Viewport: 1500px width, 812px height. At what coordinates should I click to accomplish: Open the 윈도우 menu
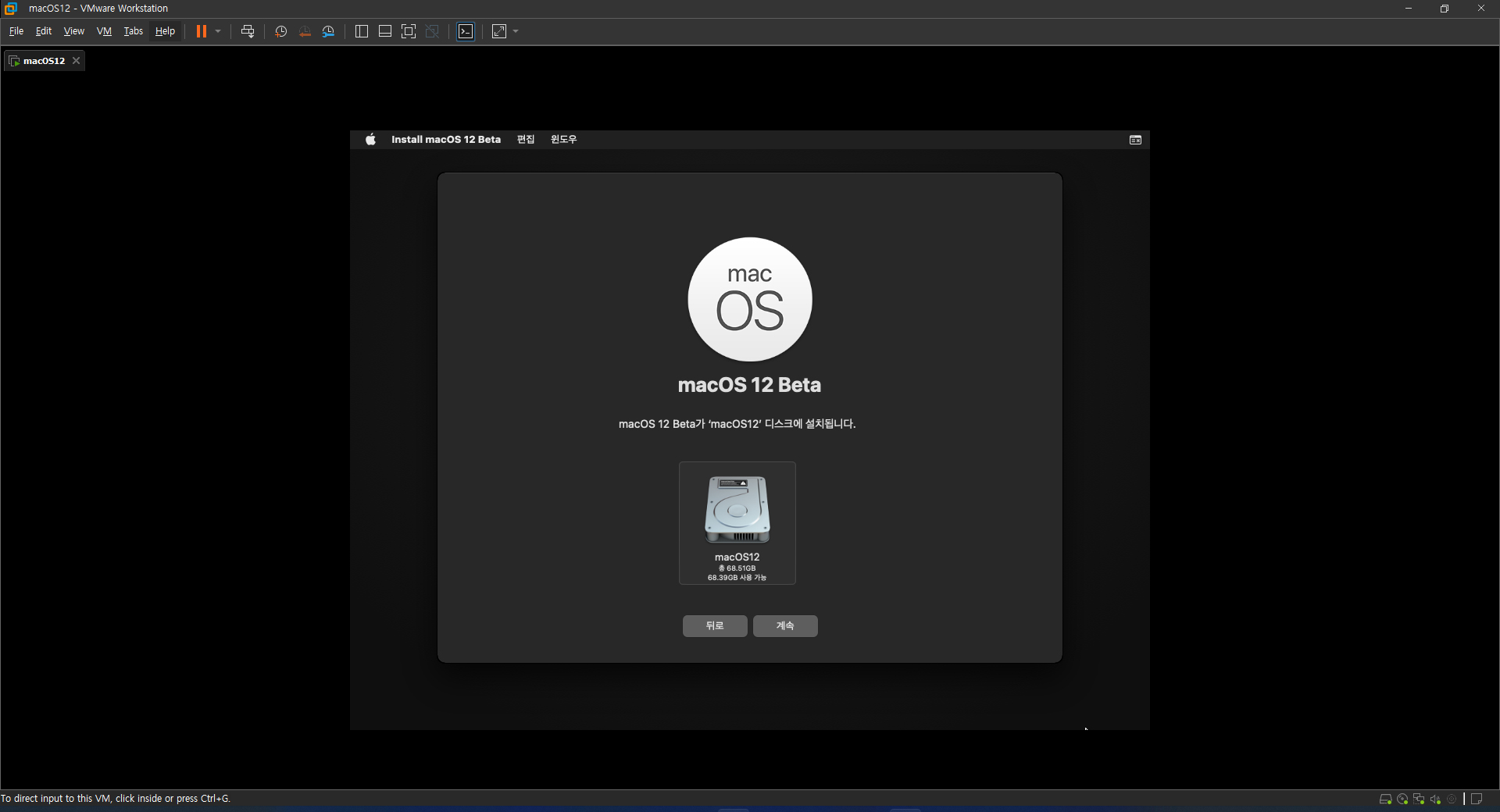pyautogui.click(x=563, y=140)
